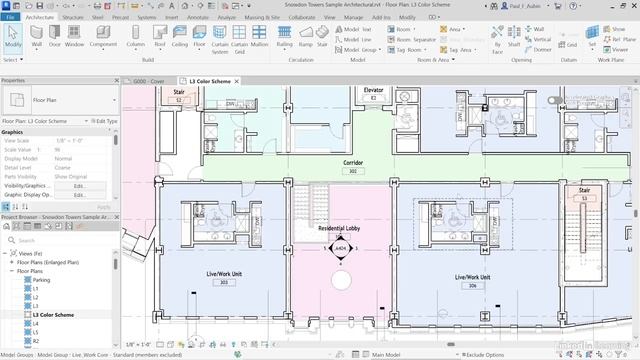
Task: Click the 1/8" = 1'-0" view scale button
Action: (138, 345)
